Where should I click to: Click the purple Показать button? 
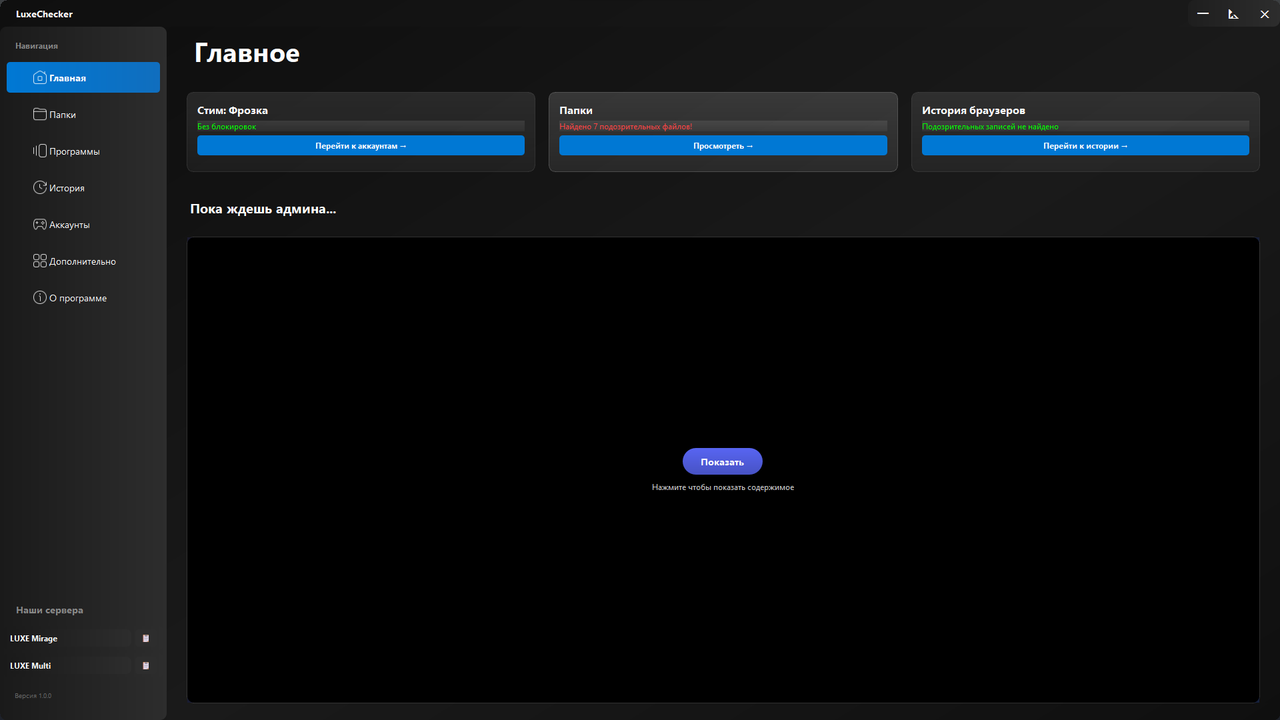[x=722, y=461]
